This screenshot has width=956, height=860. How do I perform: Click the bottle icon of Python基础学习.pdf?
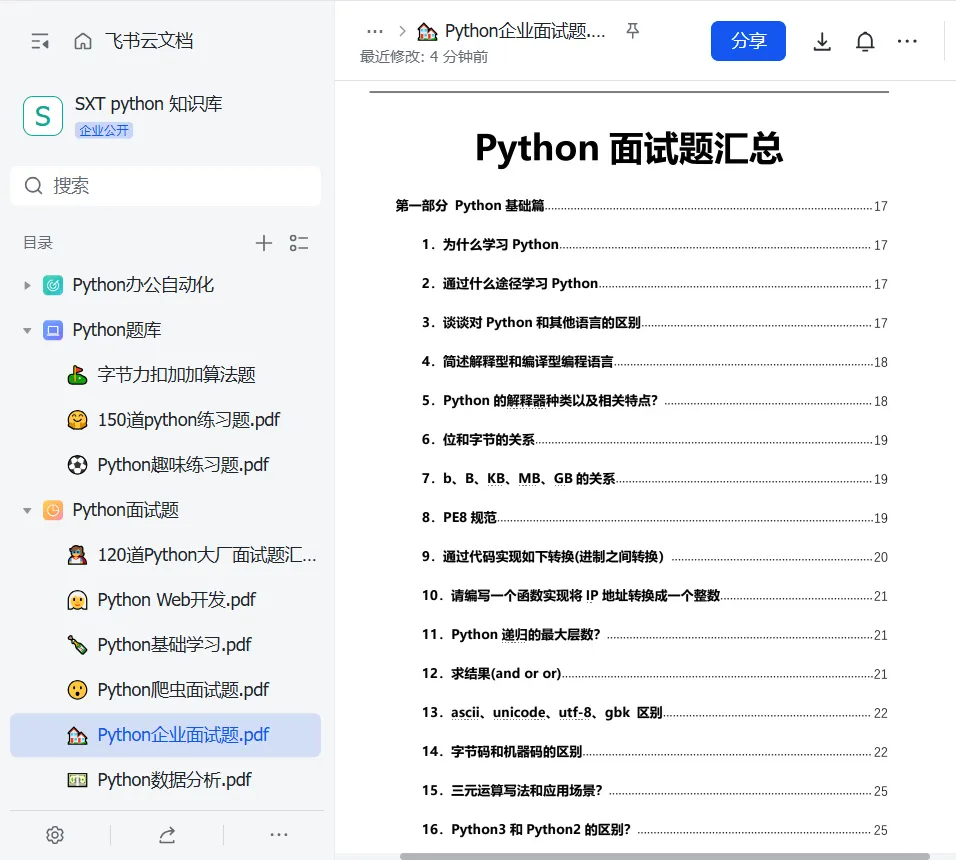pyautogui.click(x=77, y=645)
